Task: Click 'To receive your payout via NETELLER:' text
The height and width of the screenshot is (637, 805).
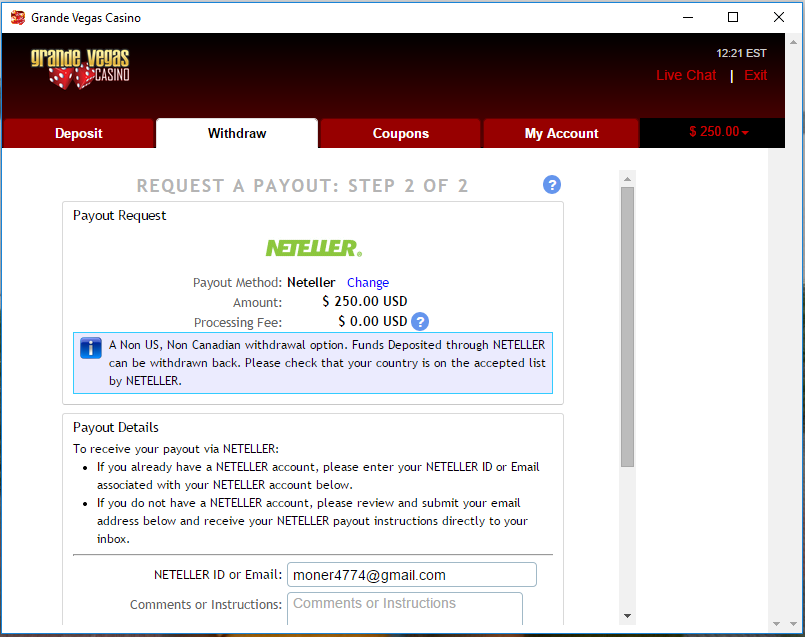Action: (176, 449)
